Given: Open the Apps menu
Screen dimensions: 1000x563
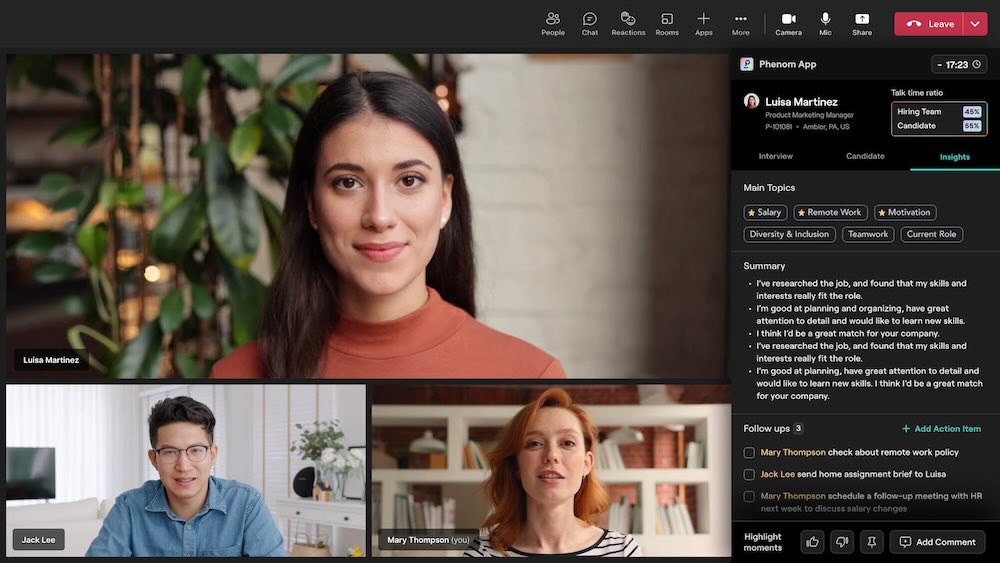Looking at the screenshot, I should (x=703, y=24).
